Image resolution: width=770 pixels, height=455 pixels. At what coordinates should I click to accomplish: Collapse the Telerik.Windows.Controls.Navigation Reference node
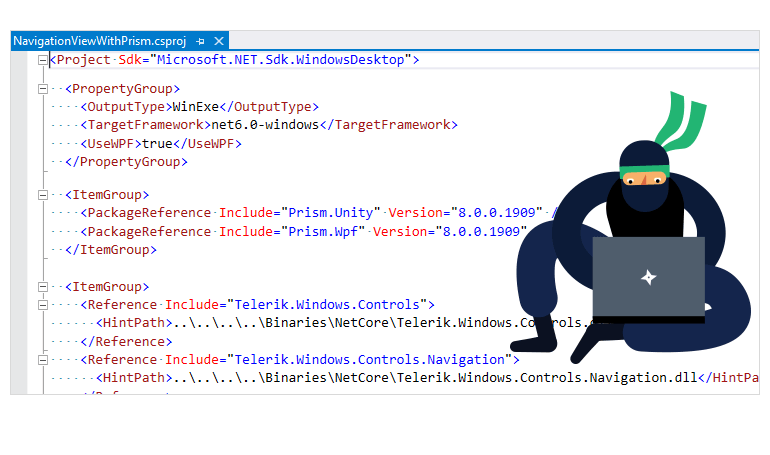tap(43, 360)
